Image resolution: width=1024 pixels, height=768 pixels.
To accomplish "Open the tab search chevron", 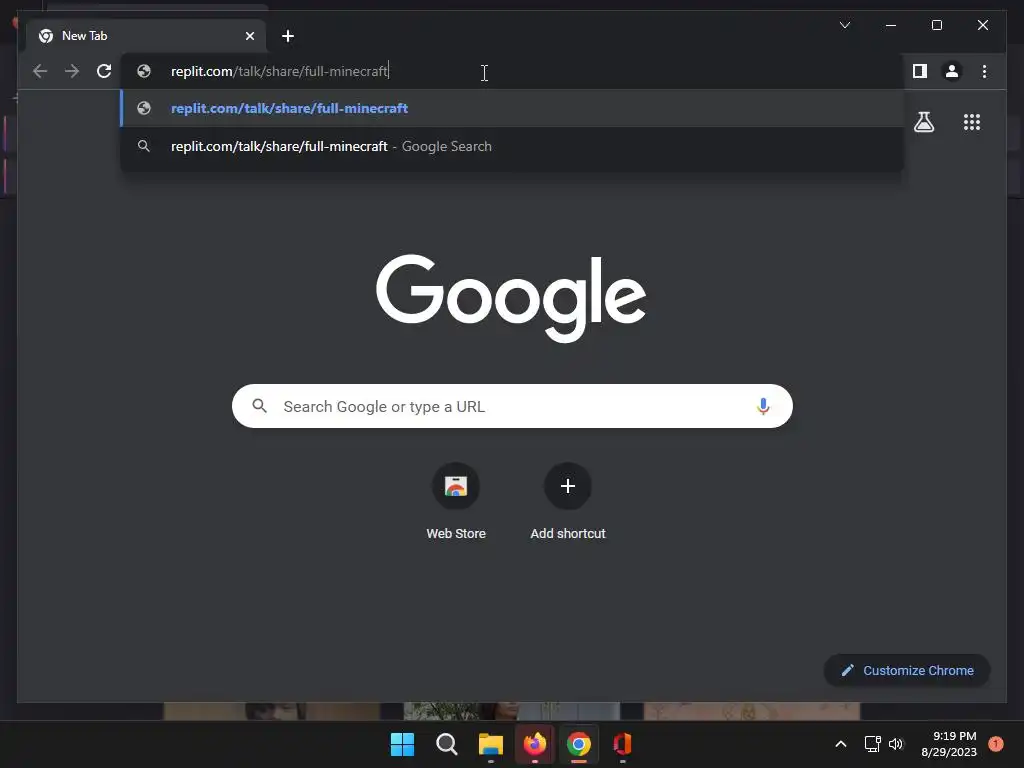I will tap(844, 25).
